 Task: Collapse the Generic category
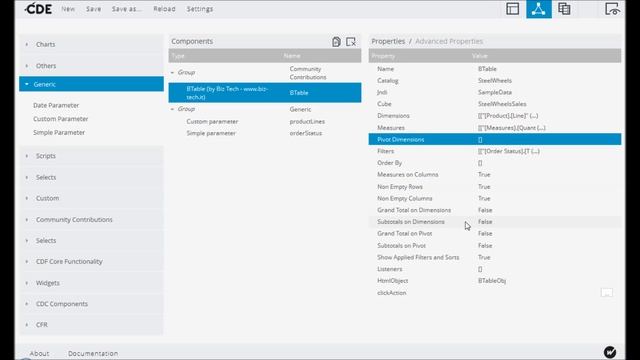coord(91,84)
